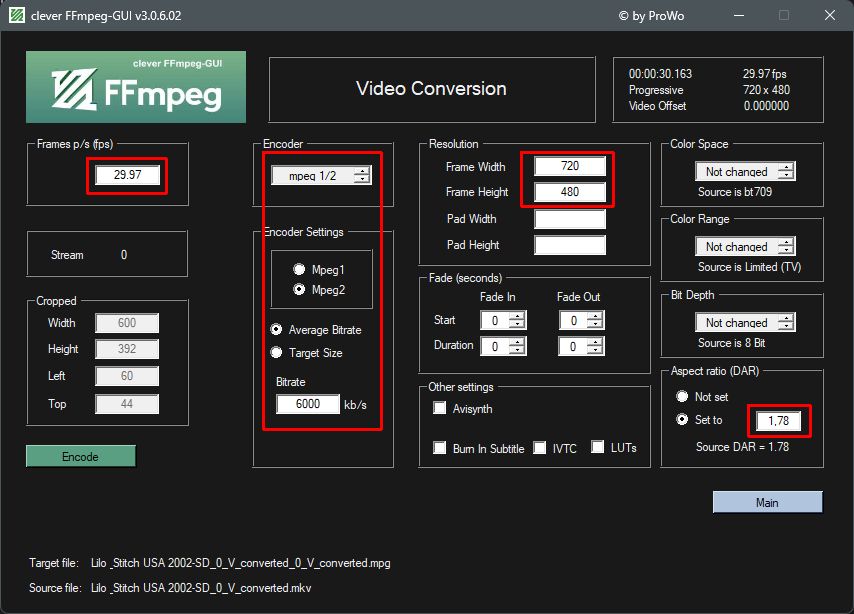Click the 'Source is Limited (TV)' text
Screen dimensions: 854x614
[x=749, y=267]
